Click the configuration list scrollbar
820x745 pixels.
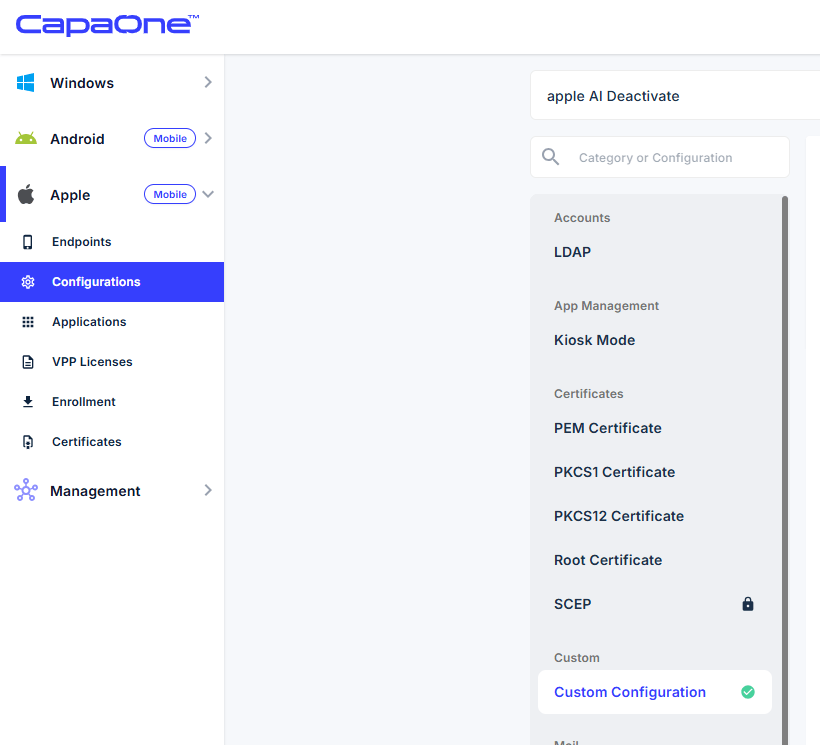pos(785,471)
